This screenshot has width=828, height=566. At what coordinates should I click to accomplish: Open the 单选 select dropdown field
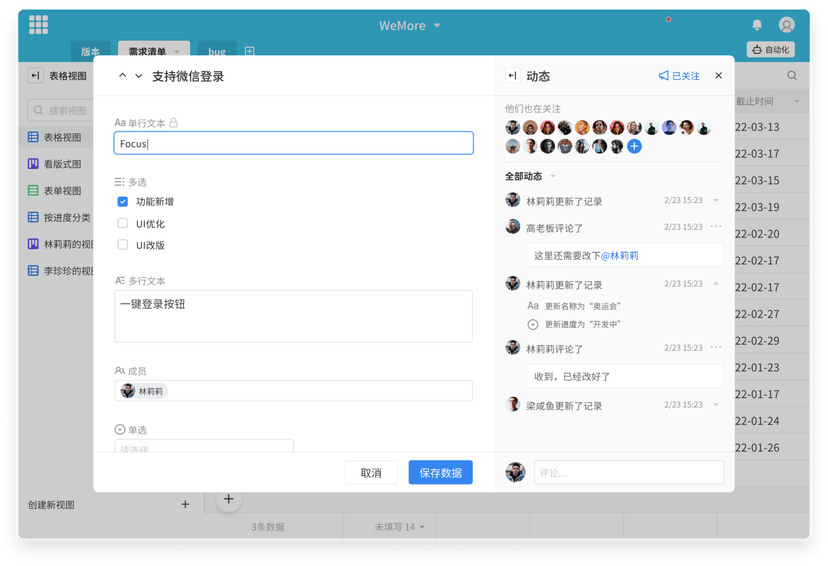click(204, 446)
